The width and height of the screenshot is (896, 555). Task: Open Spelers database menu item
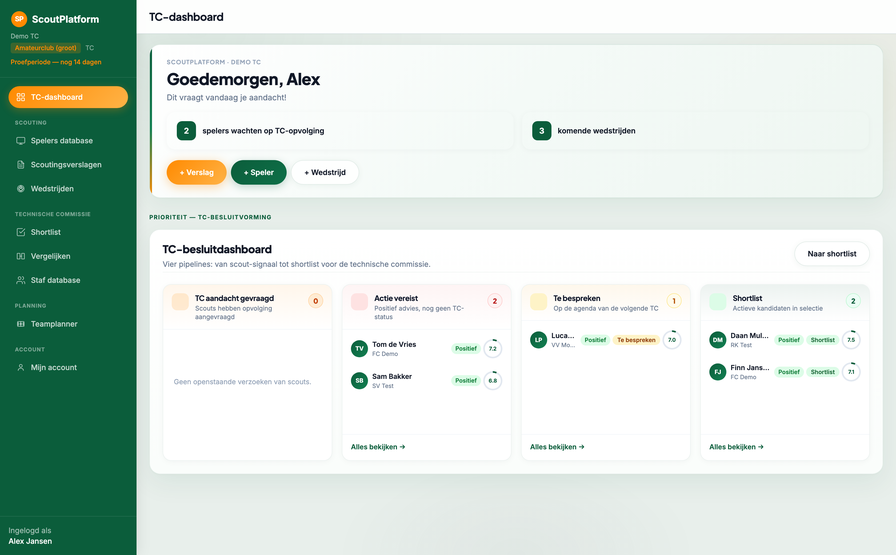coord(68,141)
